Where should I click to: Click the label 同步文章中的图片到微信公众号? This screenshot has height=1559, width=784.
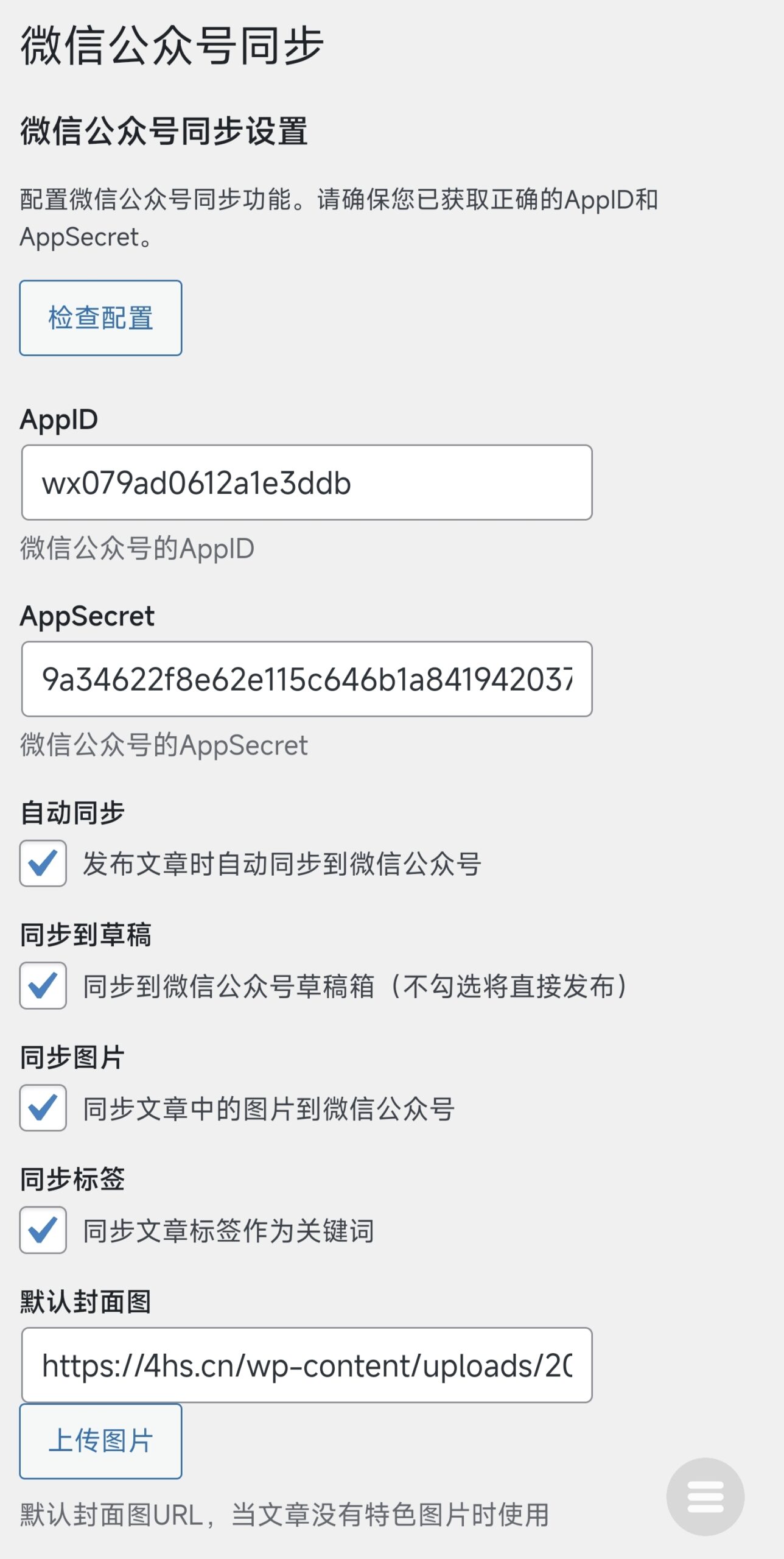268,1108
